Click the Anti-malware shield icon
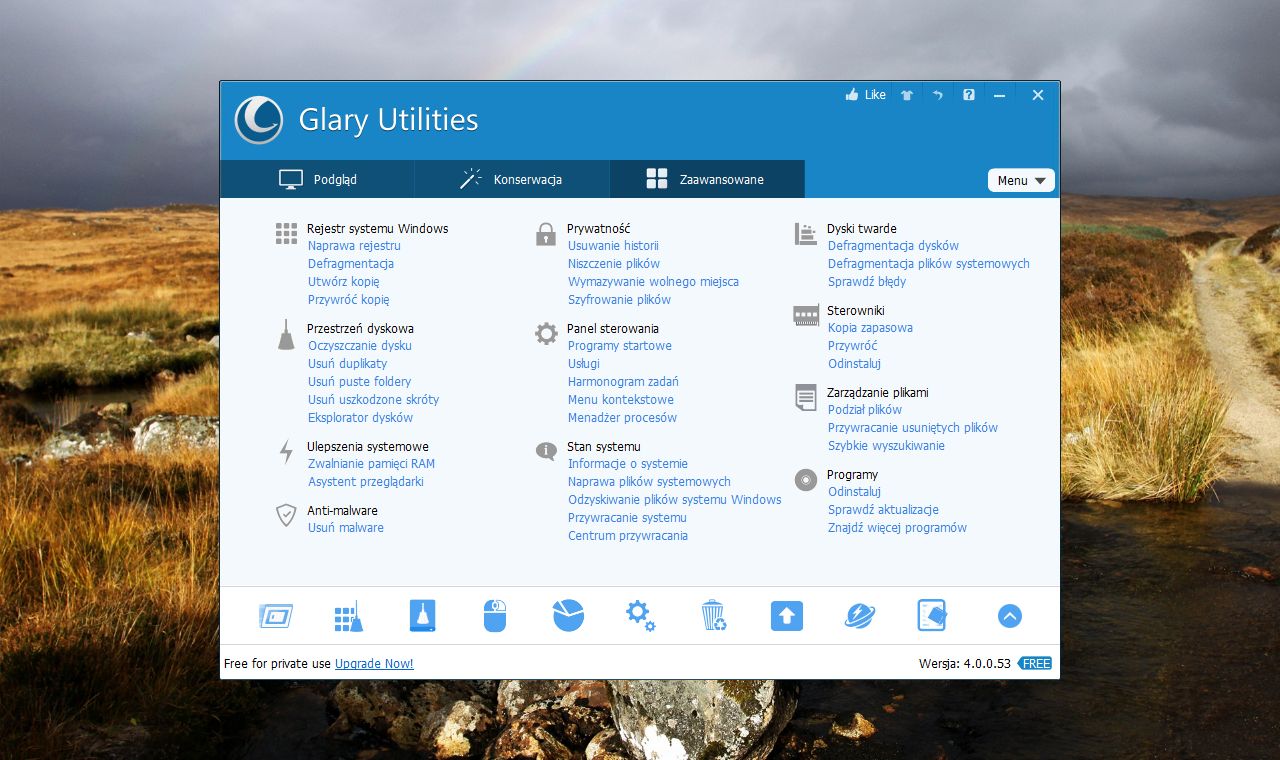The width and height of the screenshot is (1280, 760). [x=286, y=515]
